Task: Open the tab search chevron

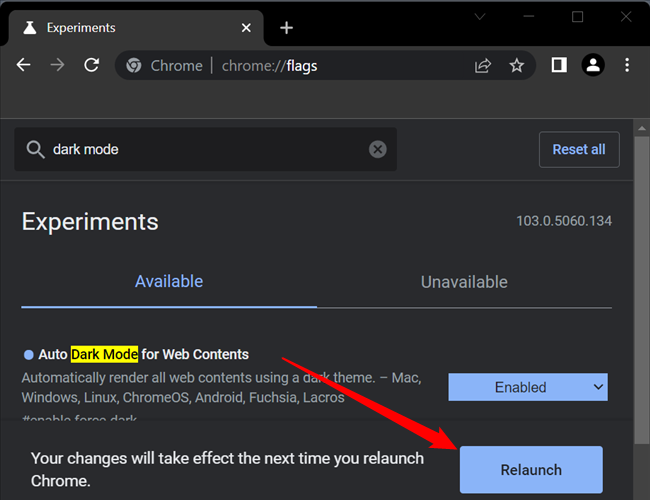Action: click(x=480, y=17)
